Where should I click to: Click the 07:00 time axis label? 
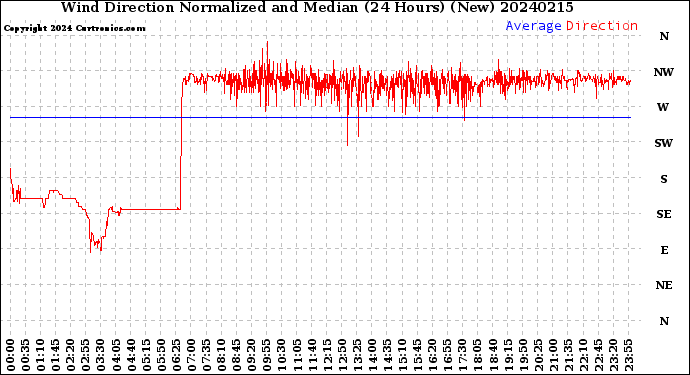pos(191,355)
